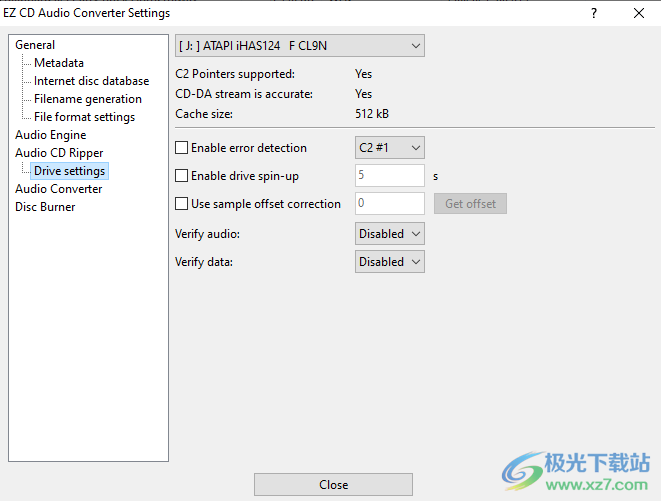Click the Get offset button
This screenshot has width=661, height=501.
[470, 204]
